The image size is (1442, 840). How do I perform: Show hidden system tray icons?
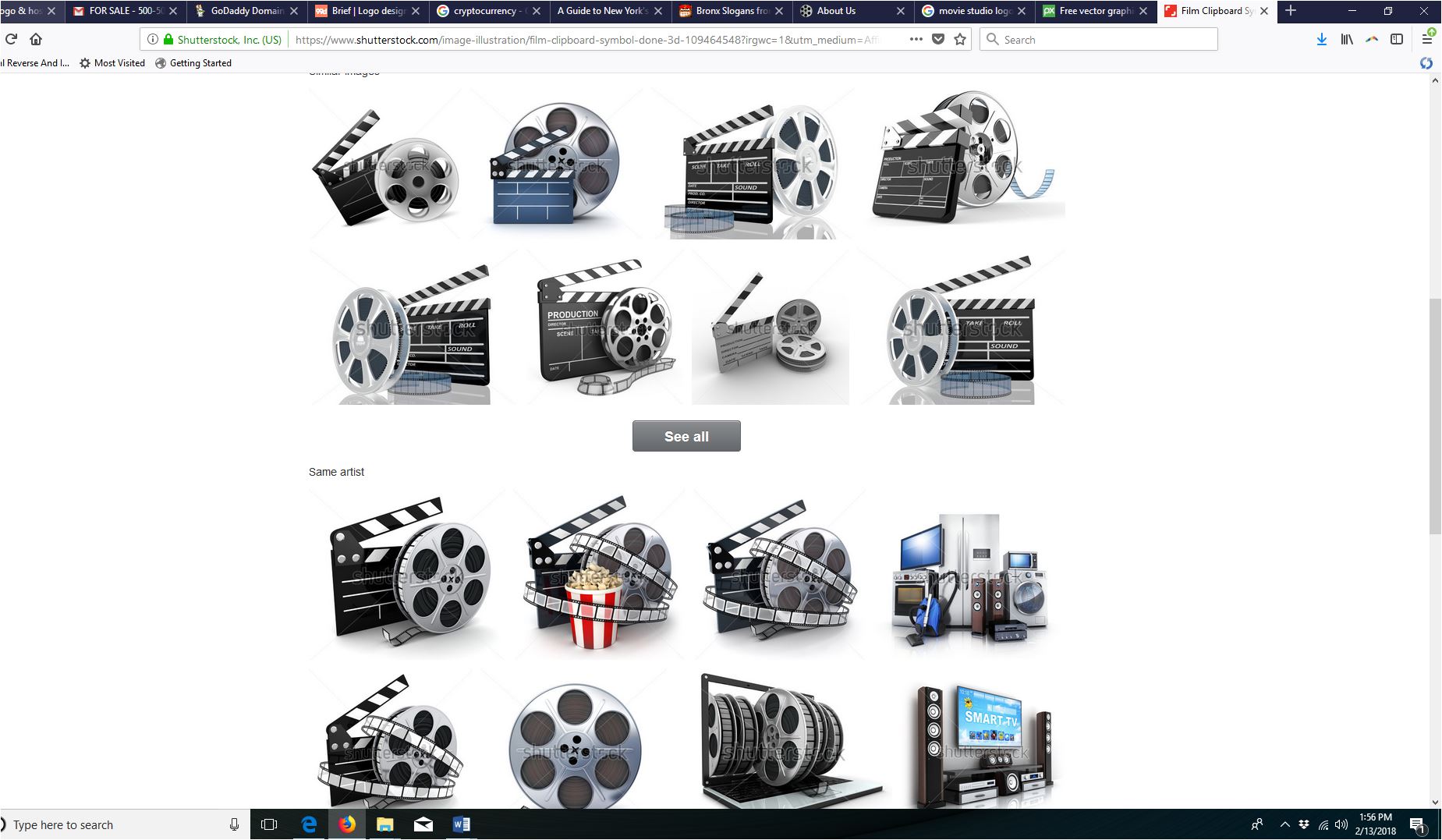1284,824
